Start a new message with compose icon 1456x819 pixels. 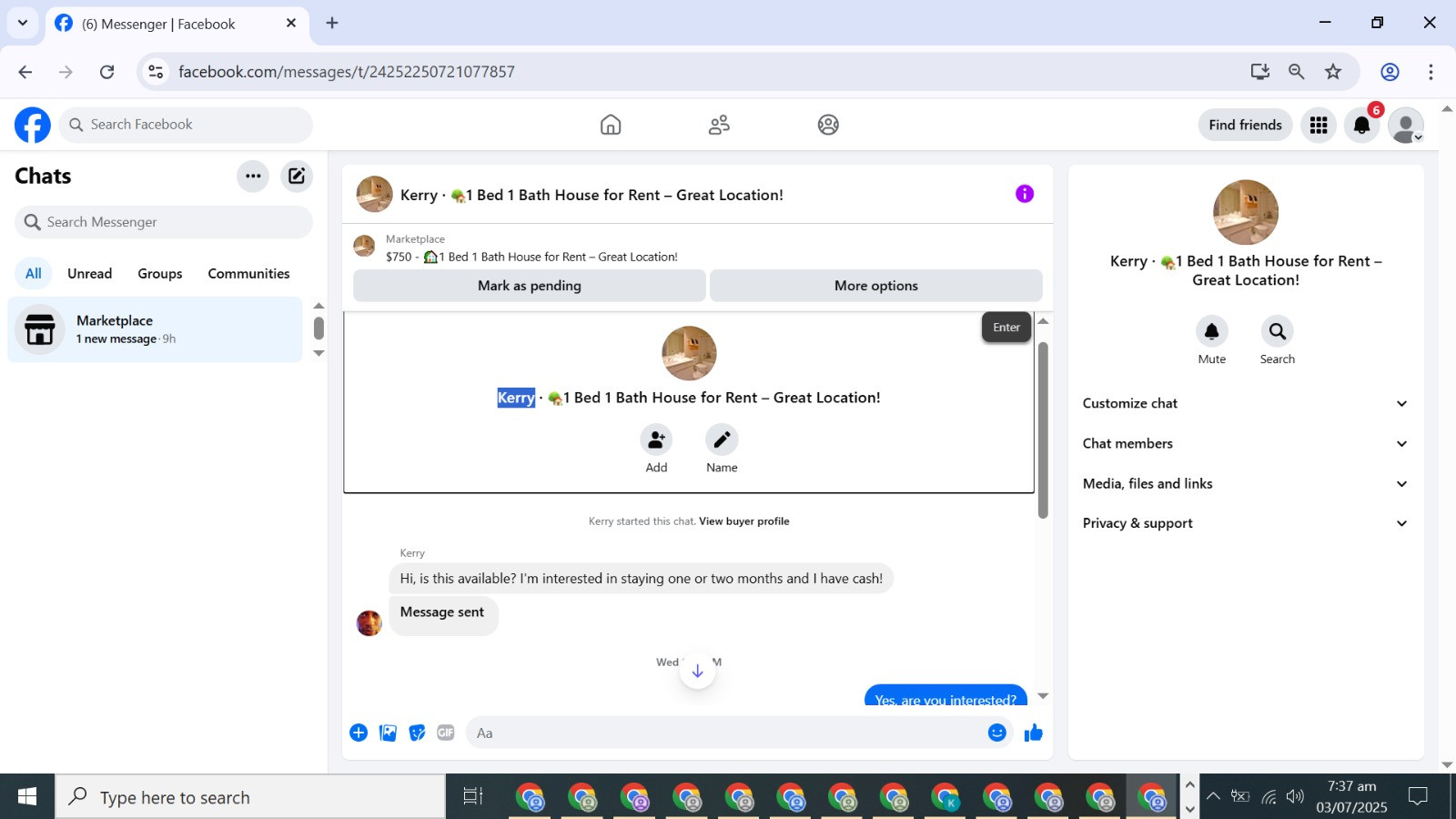coord(297,177)
